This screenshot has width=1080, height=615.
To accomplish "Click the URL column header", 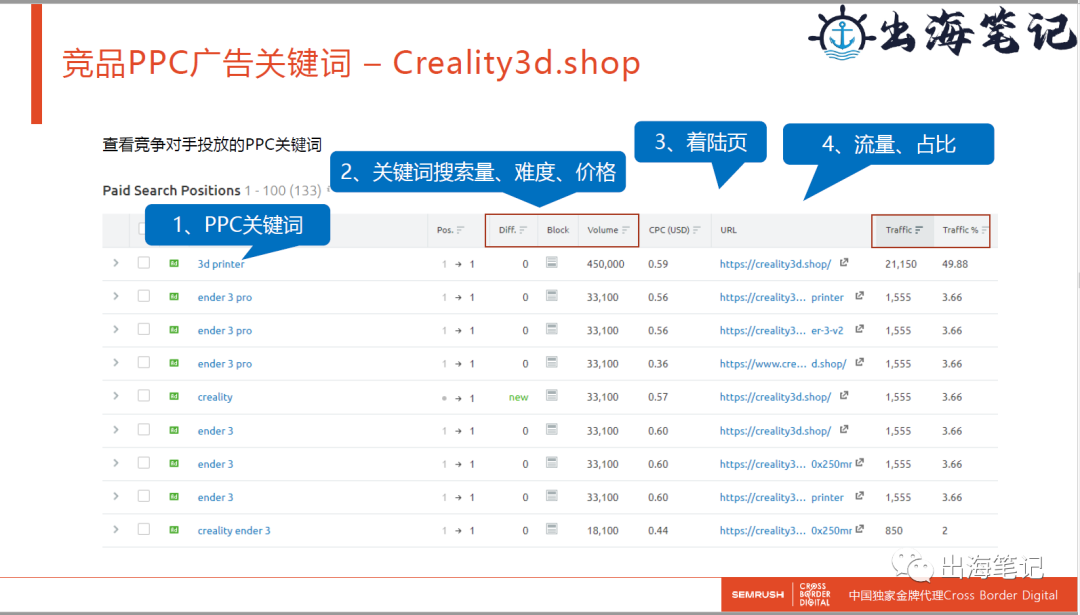I will point(728,230).
